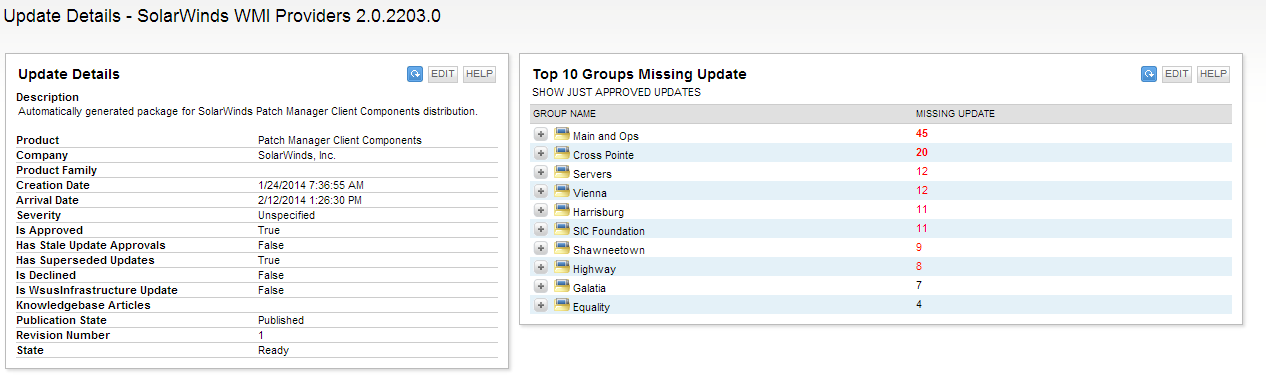
Task: Click the Update Details page title
Action: point(222,16)
